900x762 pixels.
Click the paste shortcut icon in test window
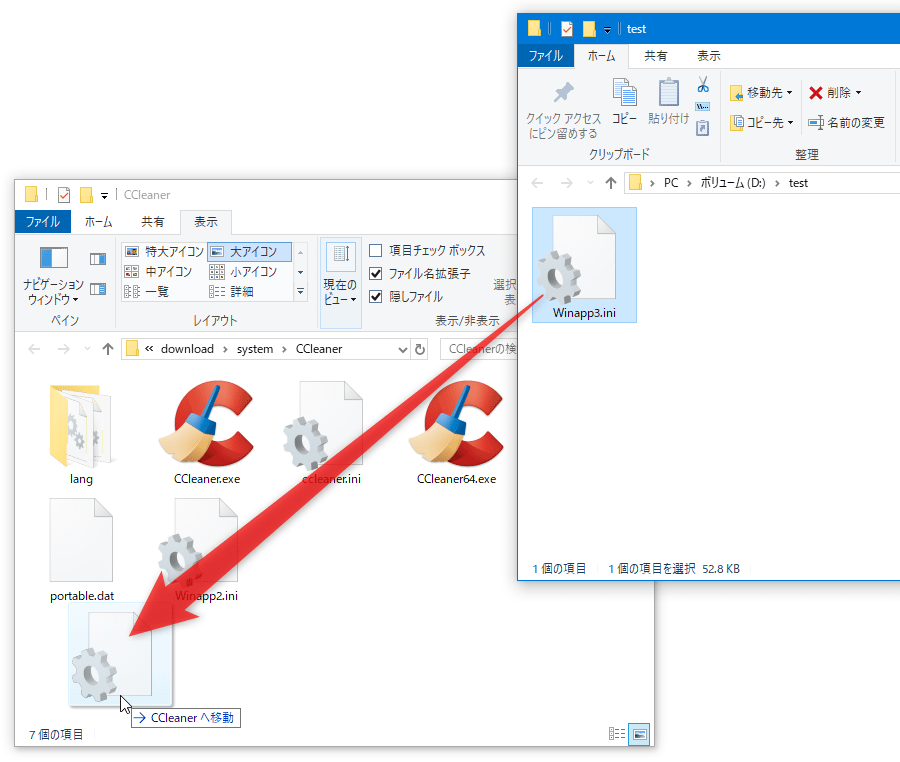click(x=703, y=127)
